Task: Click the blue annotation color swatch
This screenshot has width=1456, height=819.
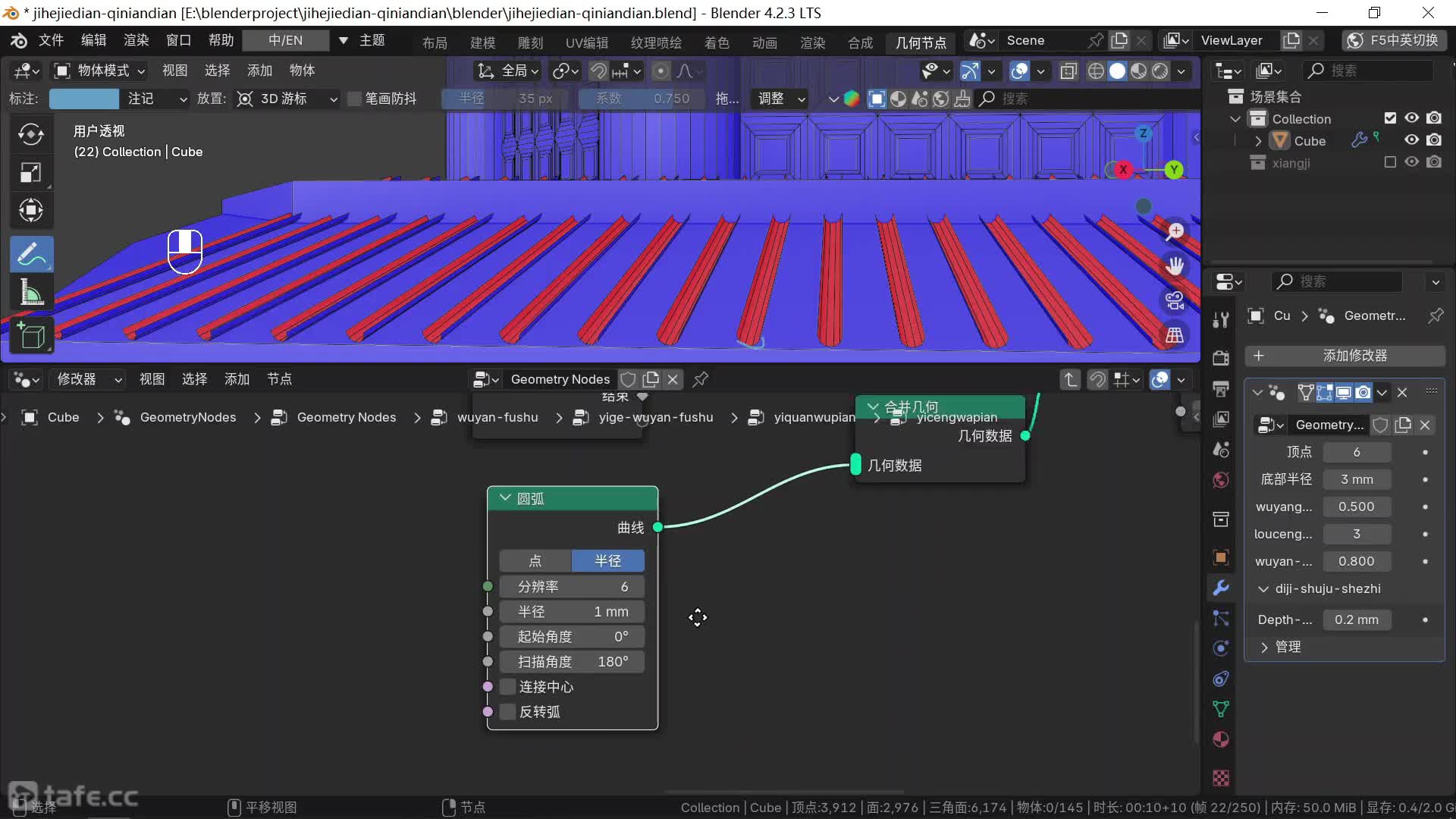Action: (x=83, y=99)
